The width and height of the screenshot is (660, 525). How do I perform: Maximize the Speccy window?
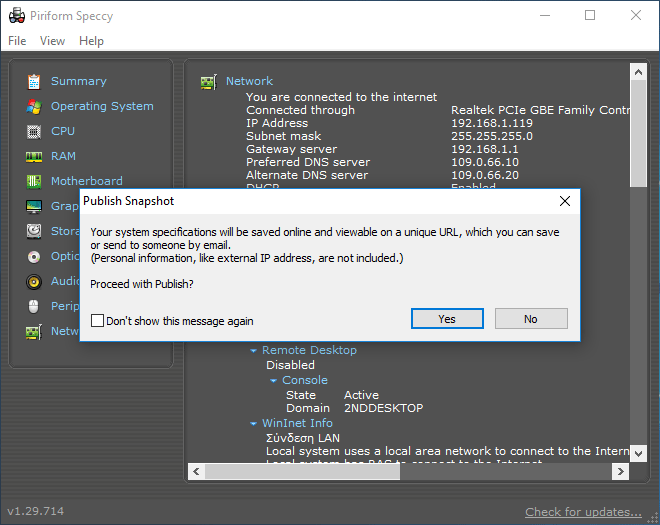coord(590,16)
